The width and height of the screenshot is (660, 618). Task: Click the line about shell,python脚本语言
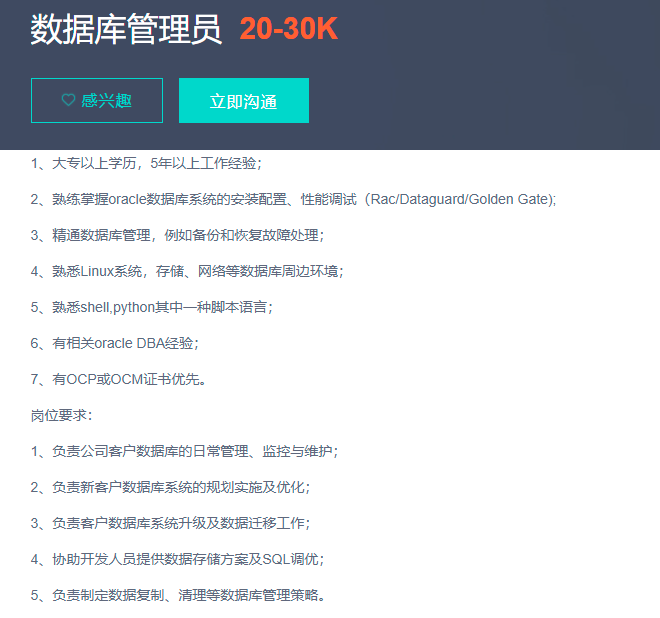coord(152,307)
